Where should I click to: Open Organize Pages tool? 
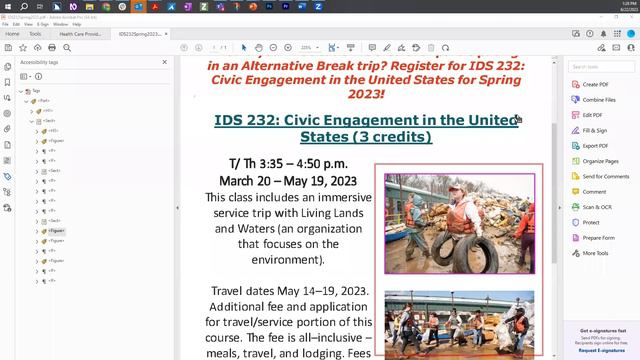tap(595, 161)
